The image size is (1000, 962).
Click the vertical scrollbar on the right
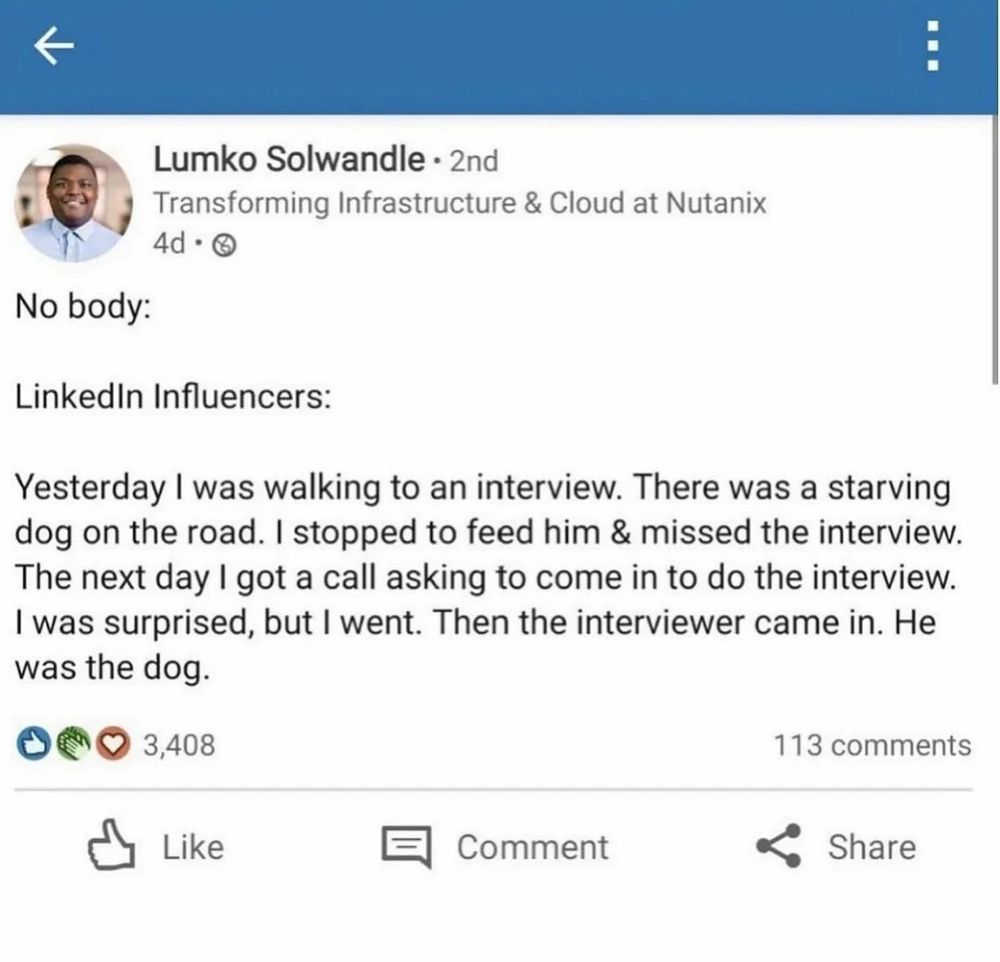tap(994, 249)
